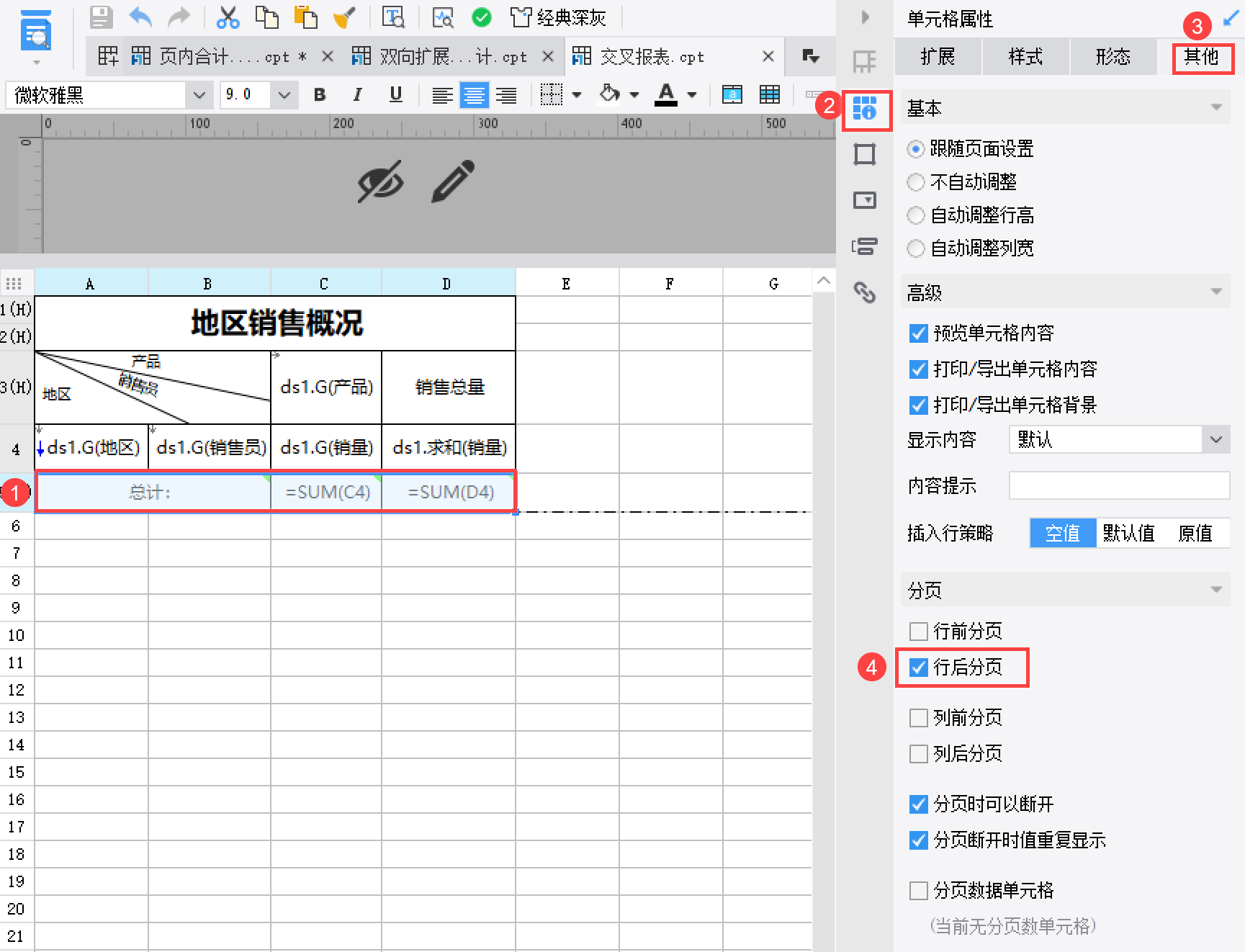
Task: Click the Redo arrow icon
Action: coord(179,17)
